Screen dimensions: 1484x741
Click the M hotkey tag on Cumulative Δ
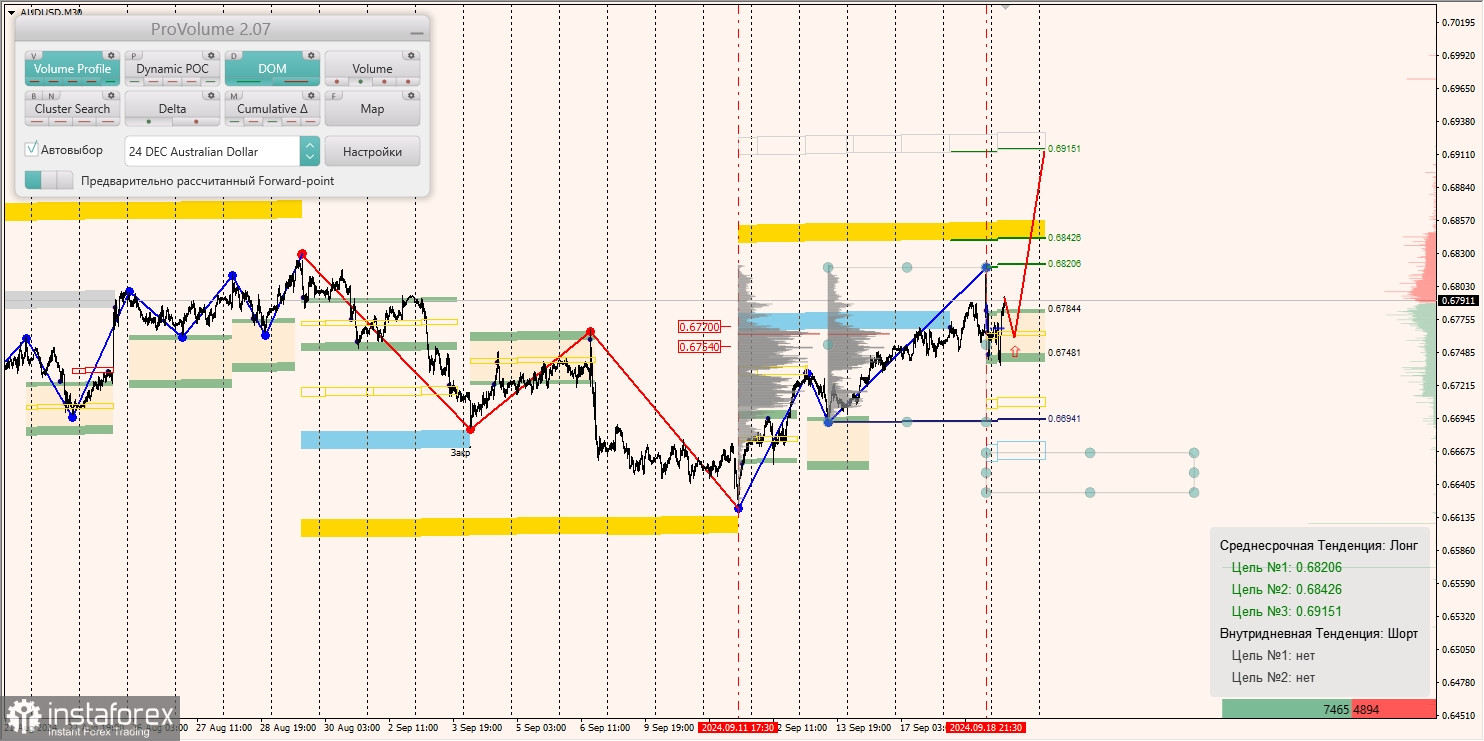coord(235,96)
